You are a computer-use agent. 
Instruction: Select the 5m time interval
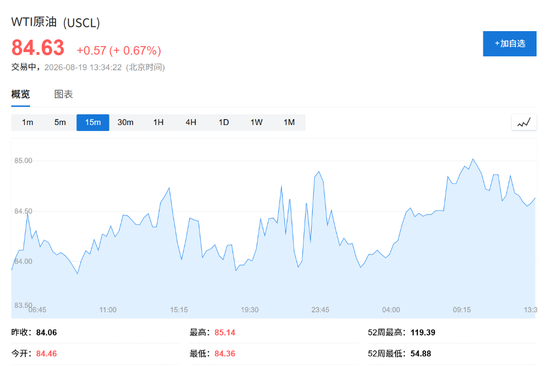60,122
